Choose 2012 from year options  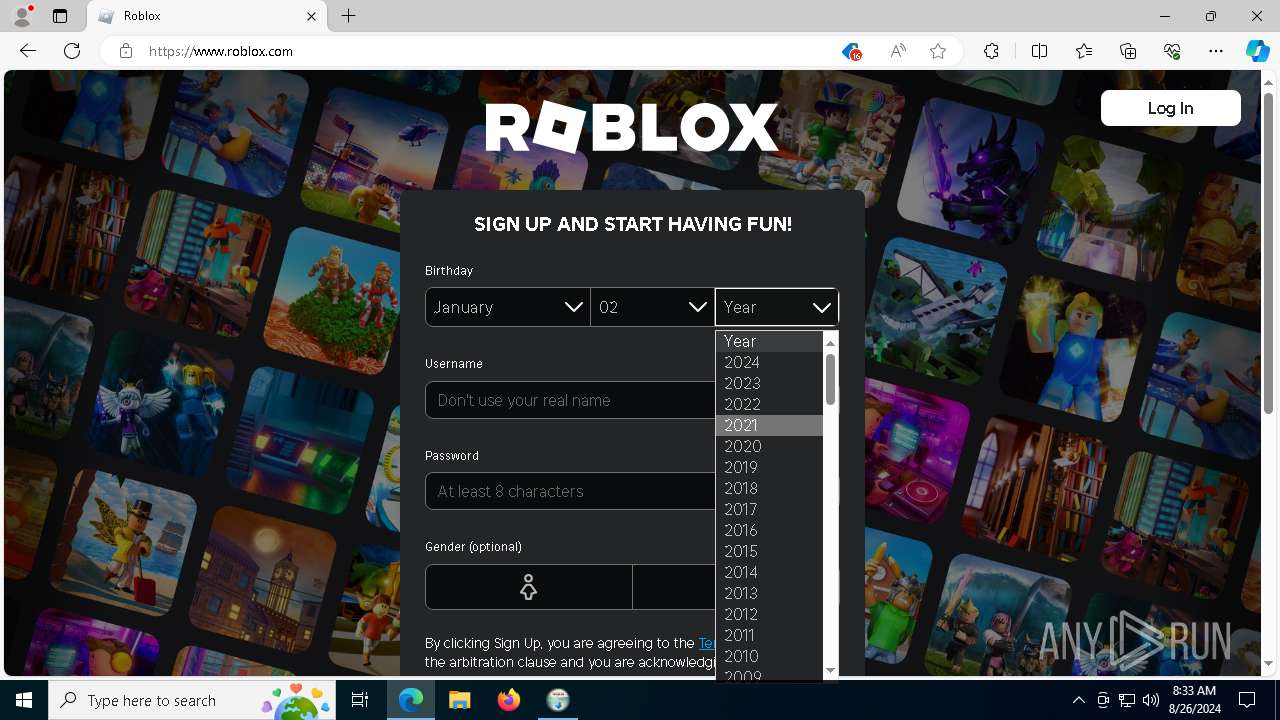[769, 614]
